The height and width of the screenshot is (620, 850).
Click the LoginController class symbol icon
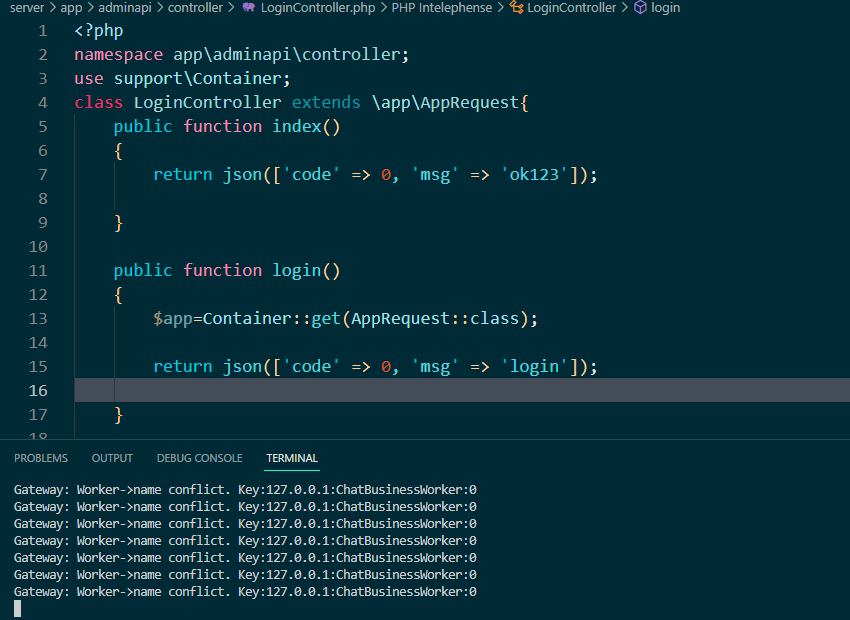[x=516, y=8]
